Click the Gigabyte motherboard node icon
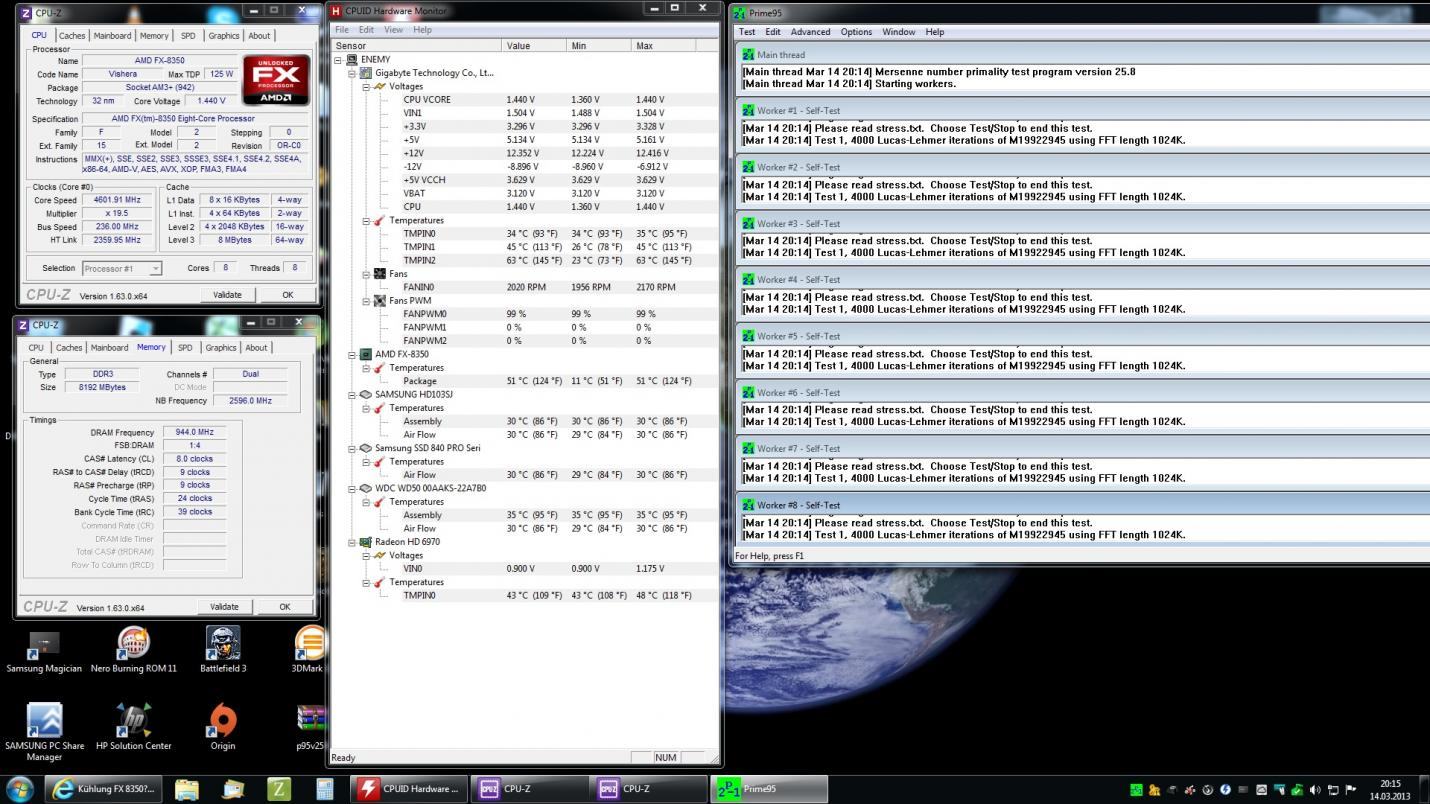The height and width of the screenshot is (804, 1430). point(366,73)
